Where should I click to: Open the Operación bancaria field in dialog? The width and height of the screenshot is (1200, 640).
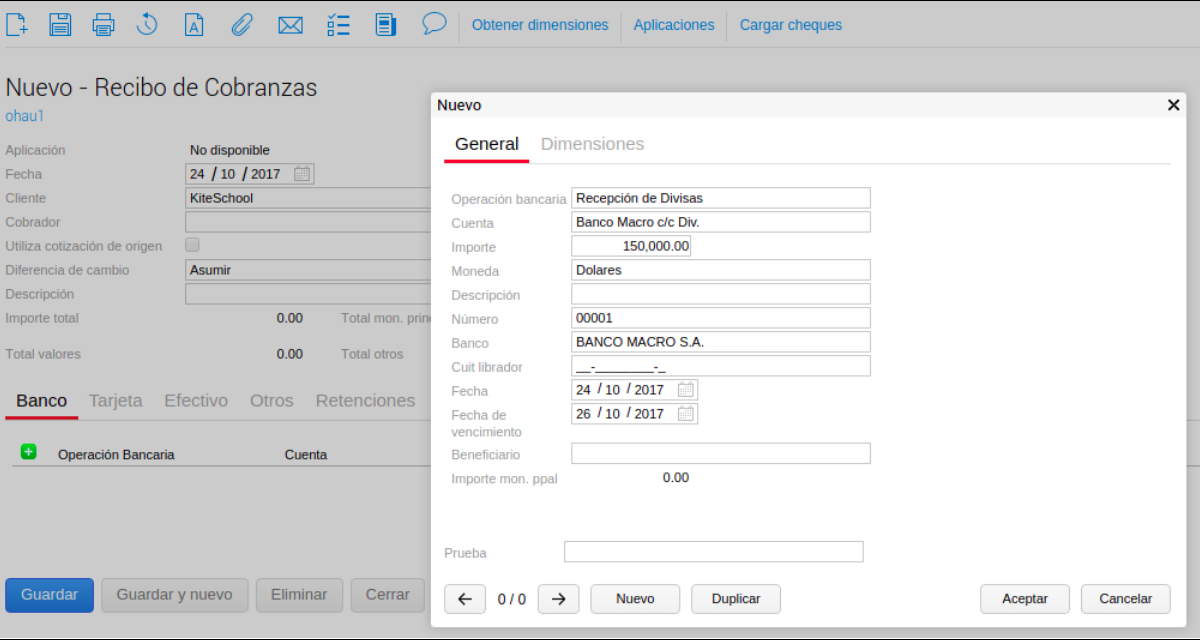pyautogui.click(x=720, y=198)
